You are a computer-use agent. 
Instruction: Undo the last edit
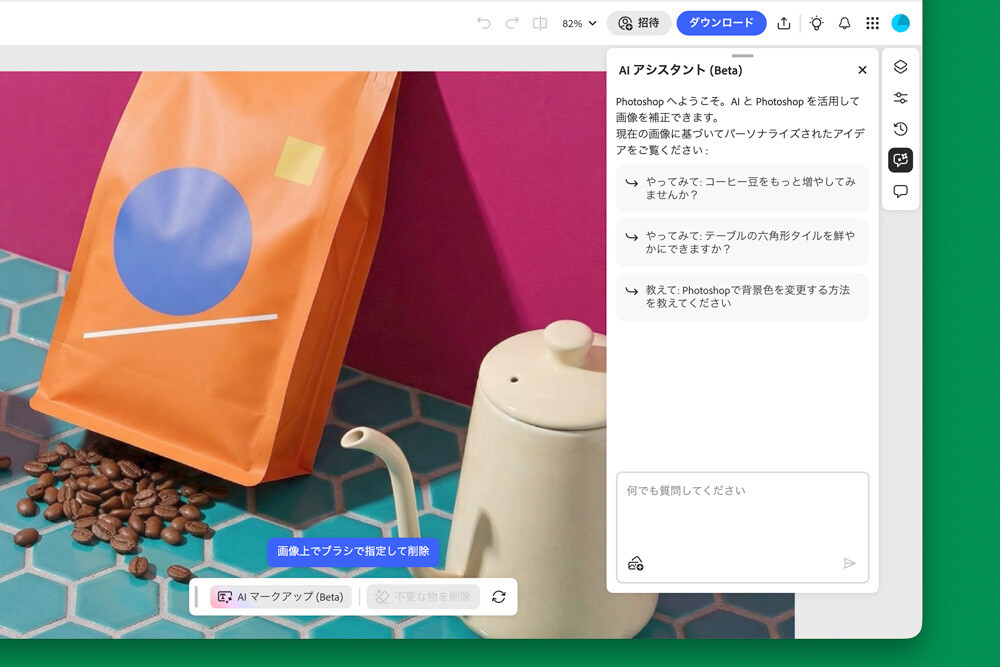485,22
